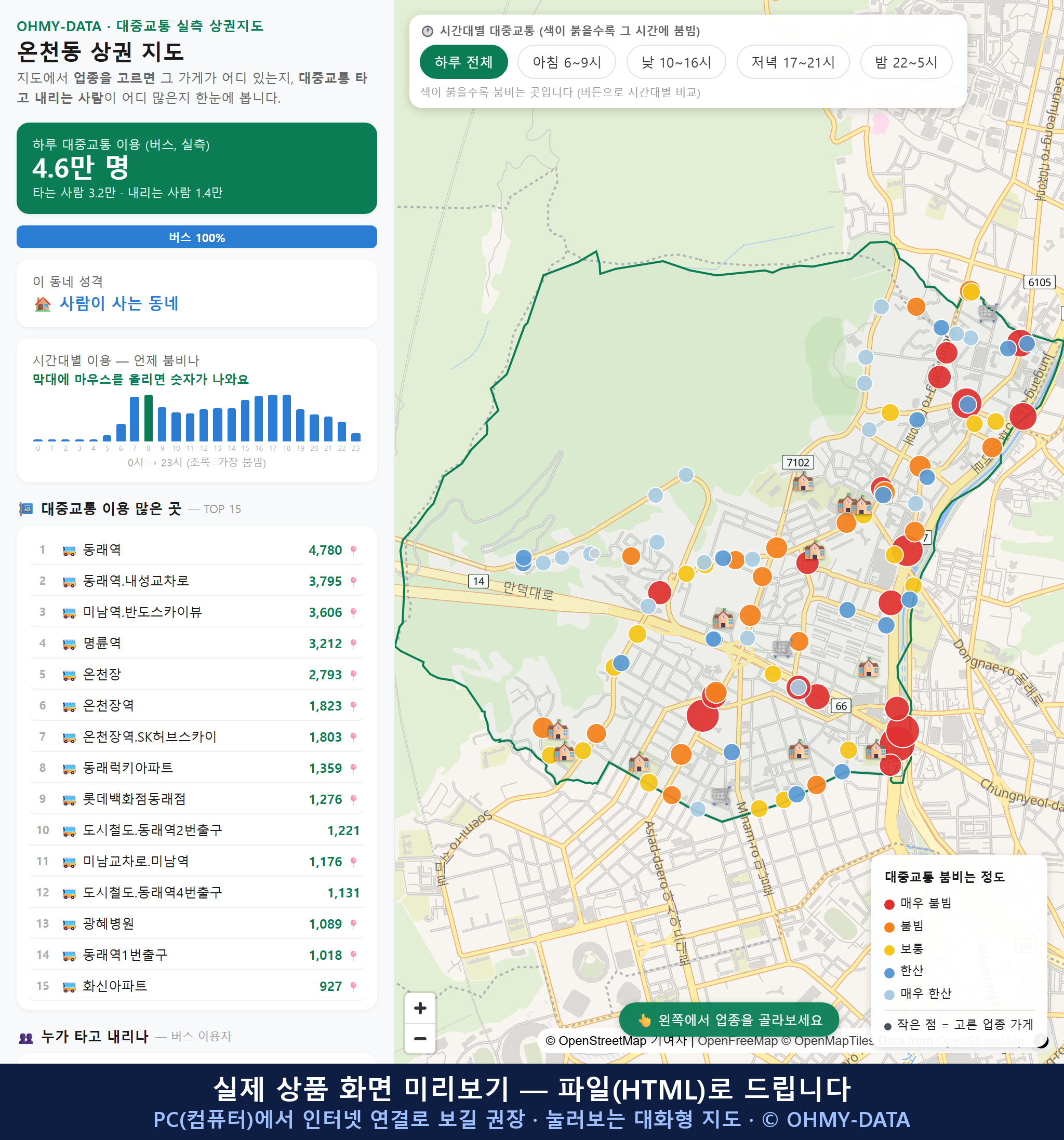Click the house icon beside 사람이 사는 동네
The image size is (1064, 1140).
point(43,304)
